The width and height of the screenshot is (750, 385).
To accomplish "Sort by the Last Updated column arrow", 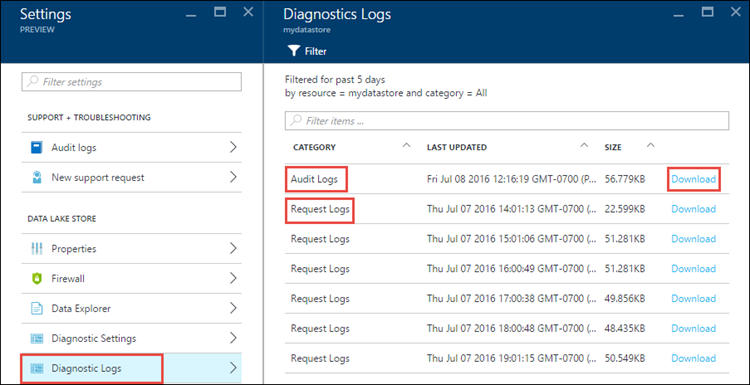I will point(584,145).
